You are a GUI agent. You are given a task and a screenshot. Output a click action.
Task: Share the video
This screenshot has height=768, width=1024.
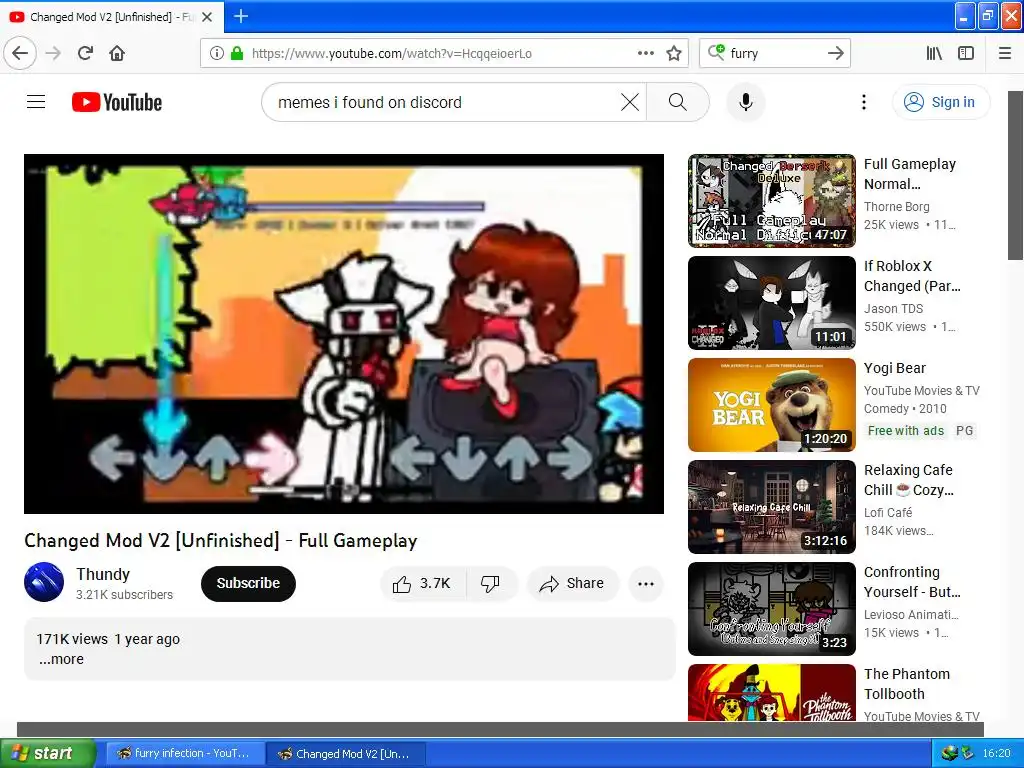coord(572,584)
